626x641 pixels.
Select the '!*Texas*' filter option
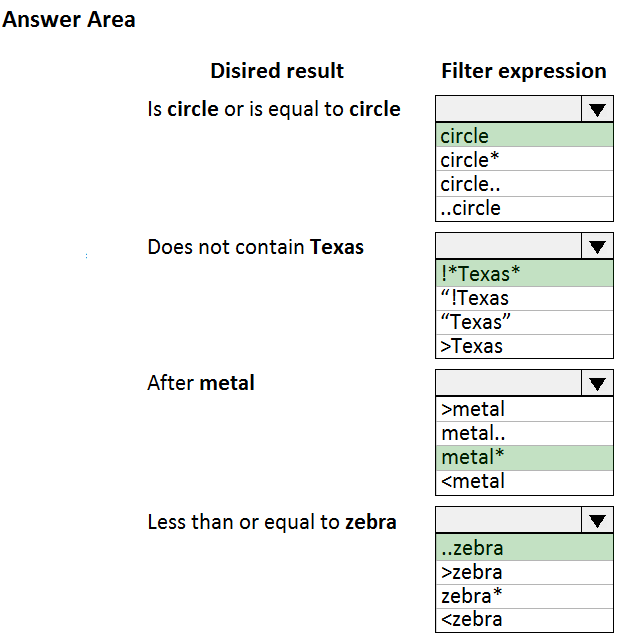click(524, 273)
